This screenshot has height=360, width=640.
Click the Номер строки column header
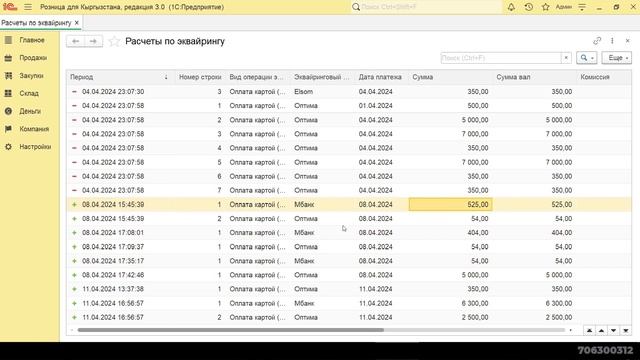(x=200, y=77)
